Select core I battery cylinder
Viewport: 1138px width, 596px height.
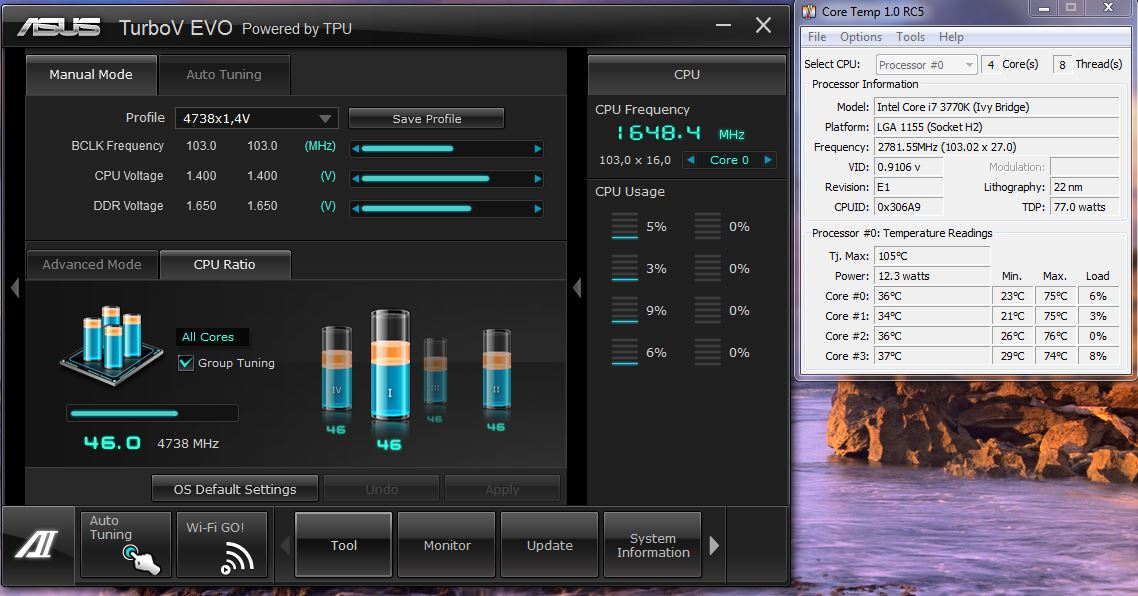tap(390, 364)
